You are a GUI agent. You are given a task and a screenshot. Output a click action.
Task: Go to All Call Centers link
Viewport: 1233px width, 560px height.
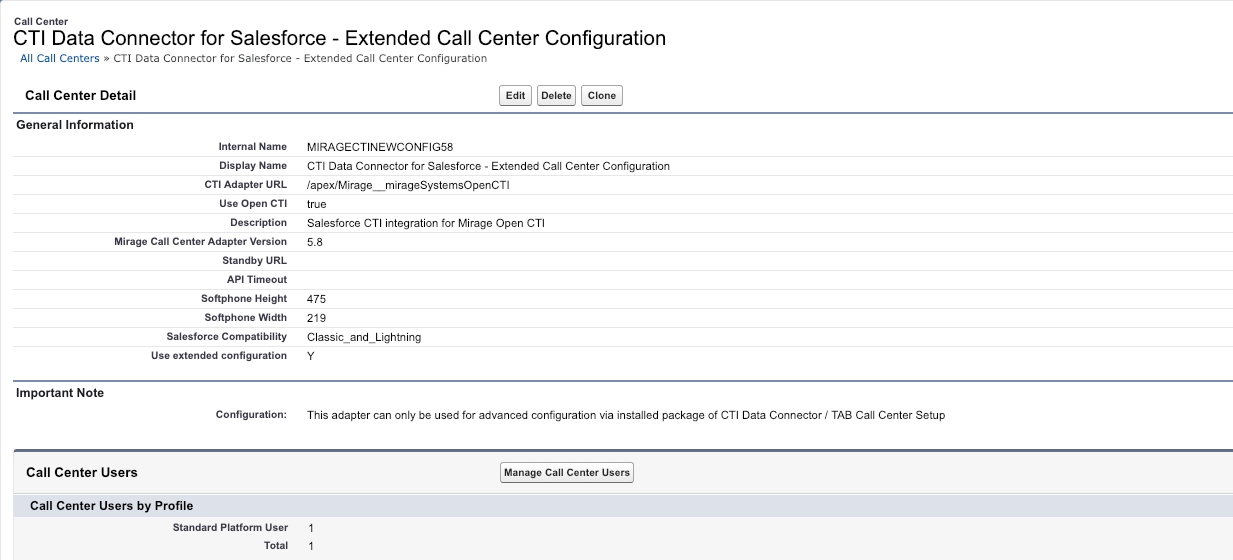point(60,59)
